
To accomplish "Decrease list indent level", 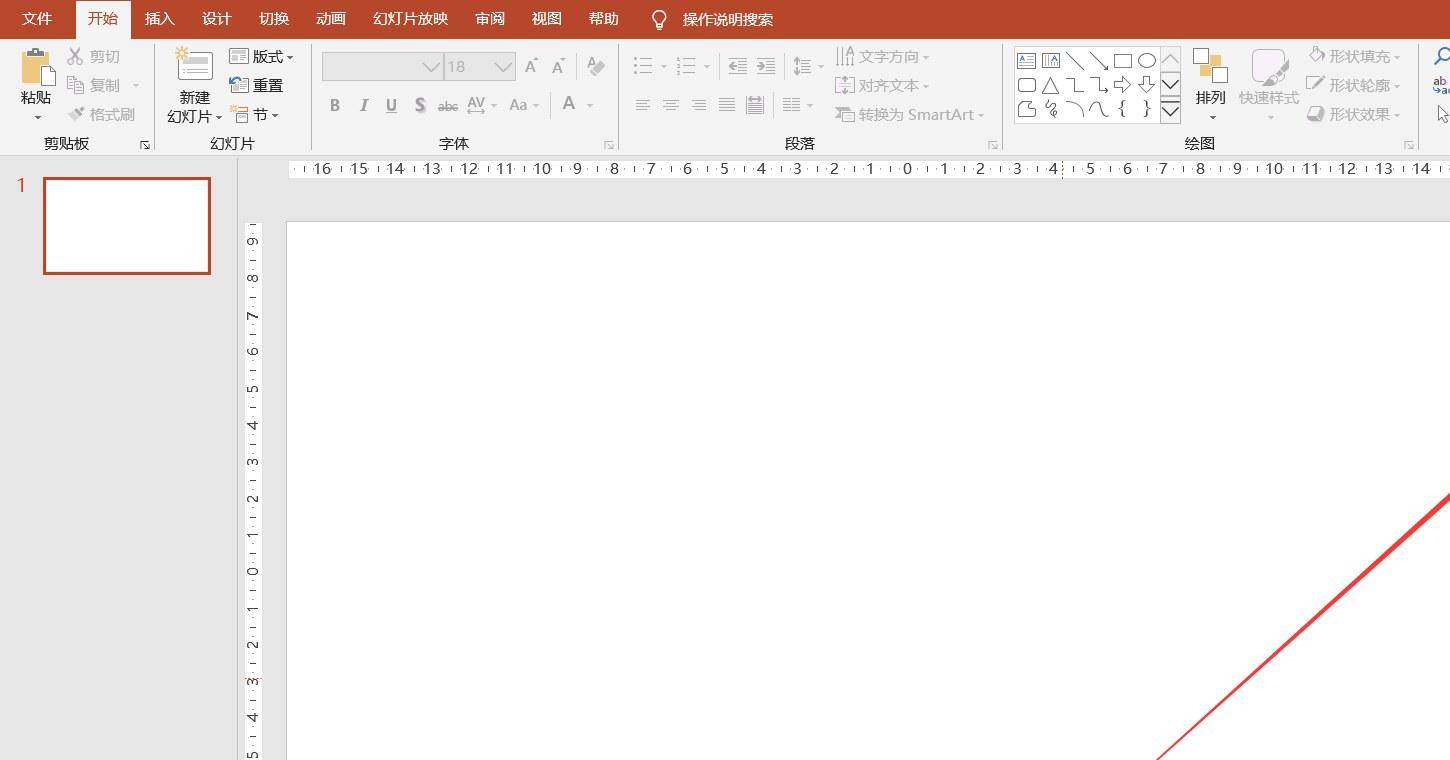I will tap(737, 67).
